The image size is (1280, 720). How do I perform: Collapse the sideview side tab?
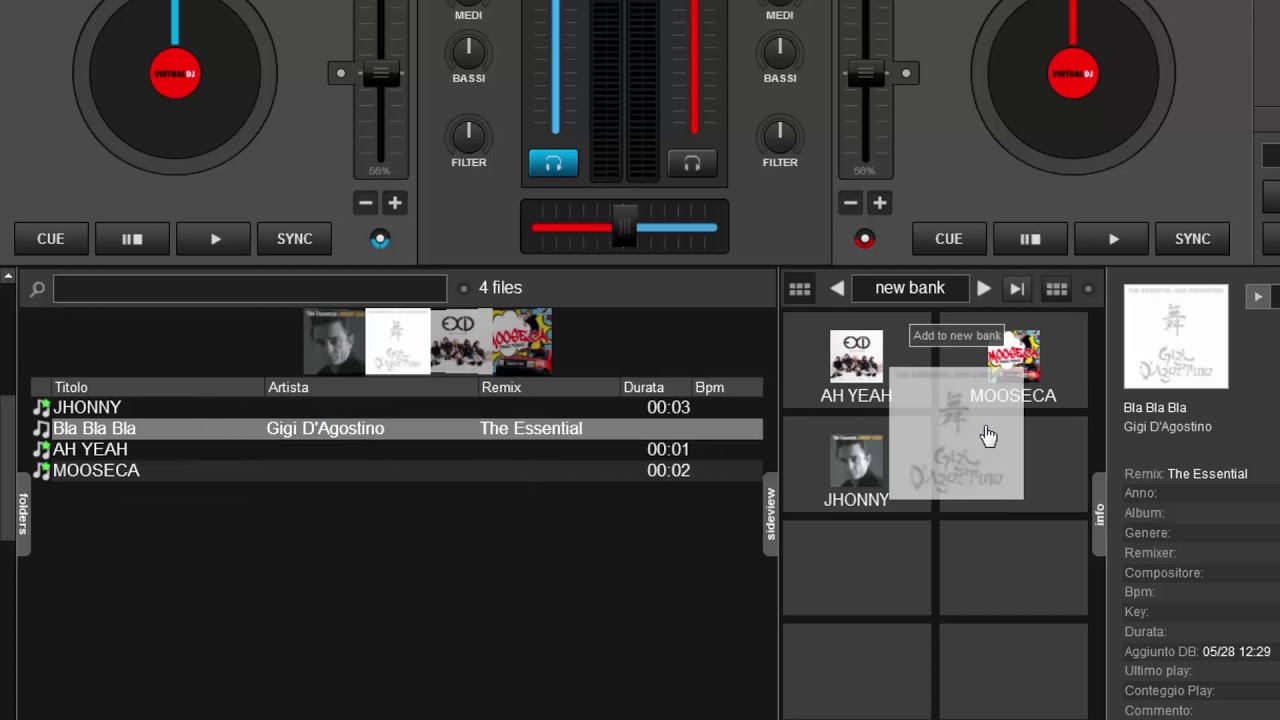click(770, 515)
